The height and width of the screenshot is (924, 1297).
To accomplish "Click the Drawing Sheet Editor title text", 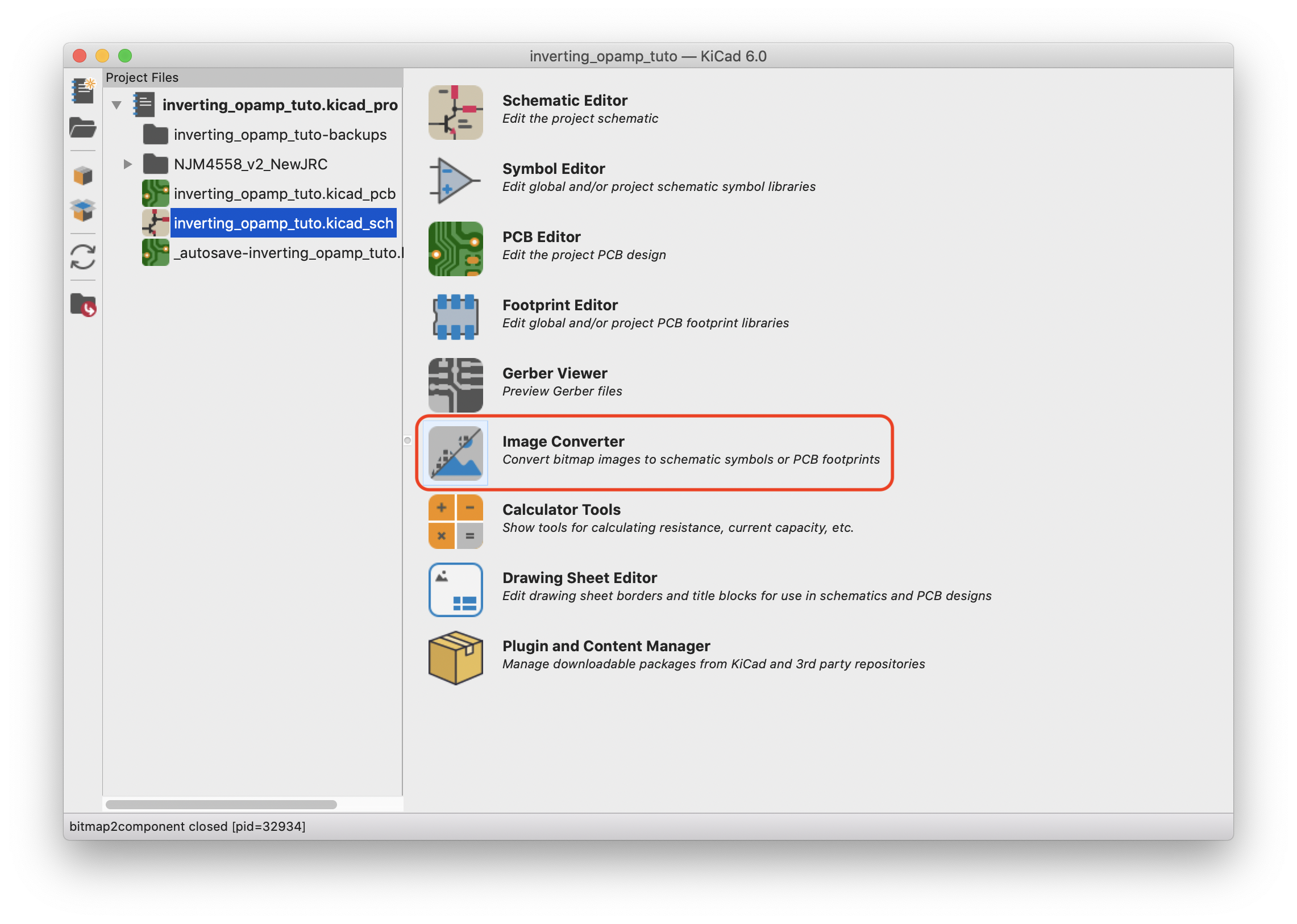I will pos(580,578).
